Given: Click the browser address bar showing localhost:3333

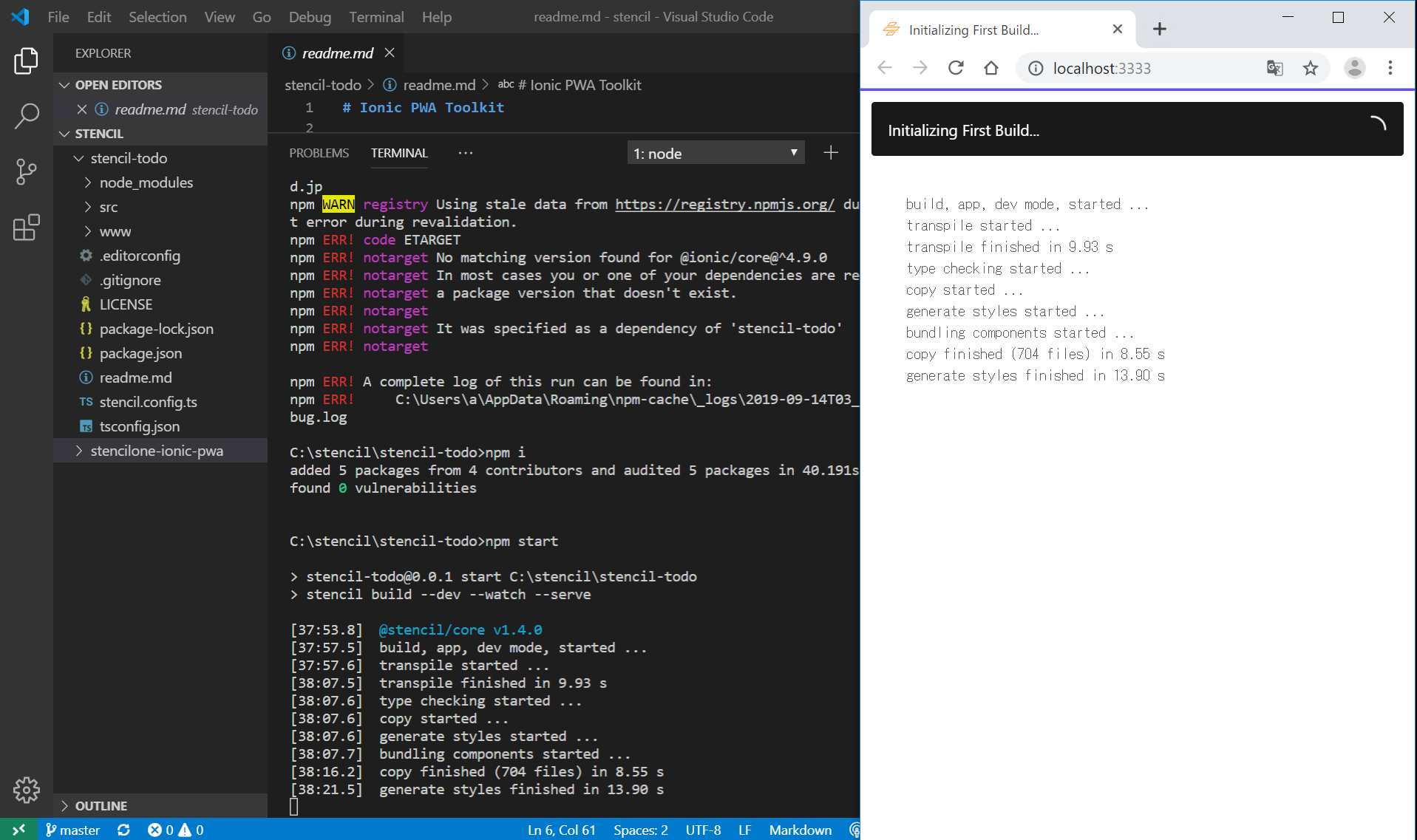Looking at the screenshot, I should (1146, 68).
